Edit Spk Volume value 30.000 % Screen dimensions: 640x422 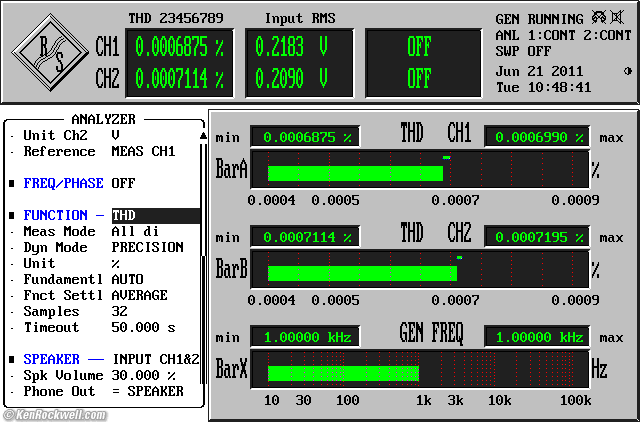(143, 375)
